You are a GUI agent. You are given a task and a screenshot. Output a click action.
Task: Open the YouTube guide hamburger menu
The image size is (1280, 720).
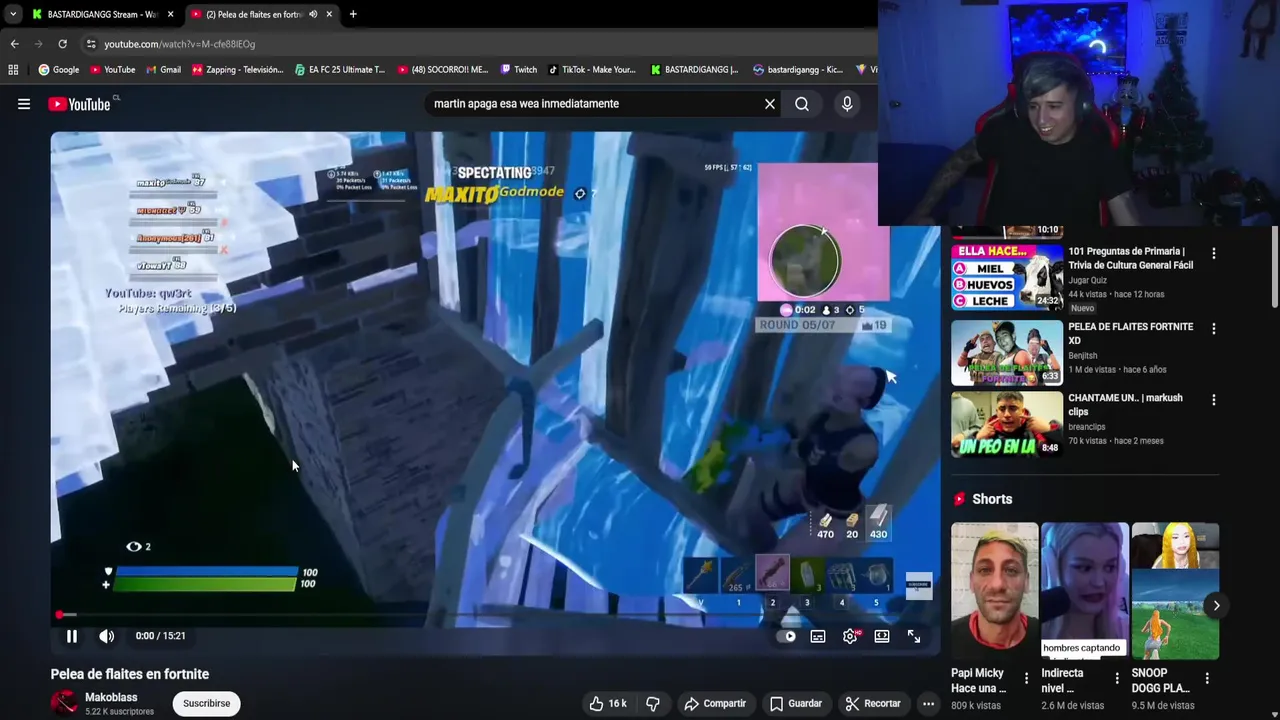tap(24, 104)
